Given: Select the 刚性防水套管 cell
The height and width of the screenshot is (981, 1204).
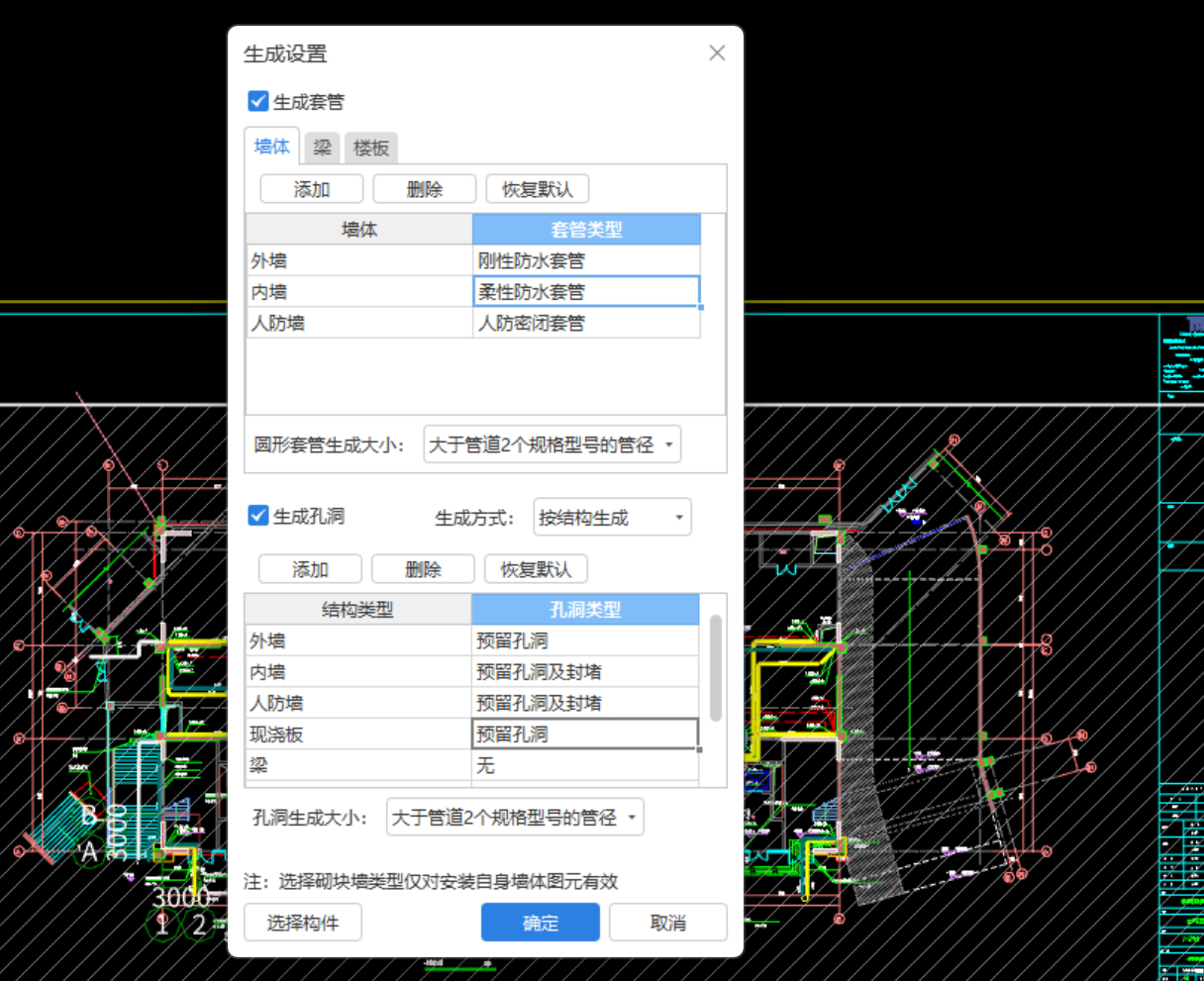Looking at the screenshot, I should 587,260.
